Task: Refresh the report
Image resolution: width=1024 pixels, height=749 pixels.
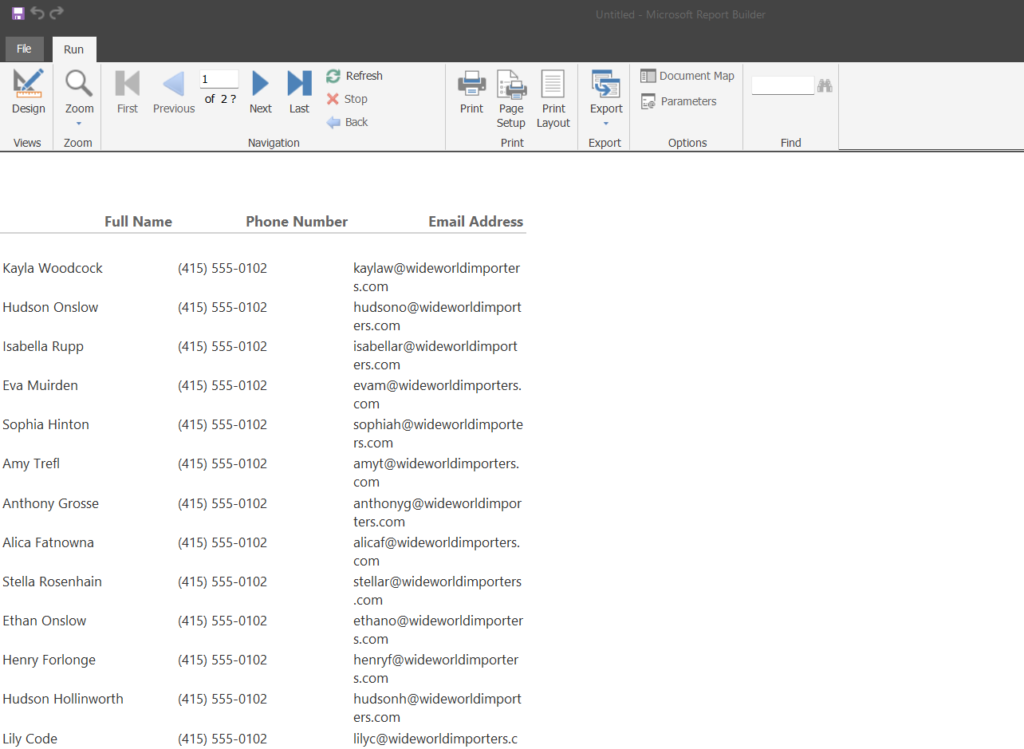Action: pos(355,76)
